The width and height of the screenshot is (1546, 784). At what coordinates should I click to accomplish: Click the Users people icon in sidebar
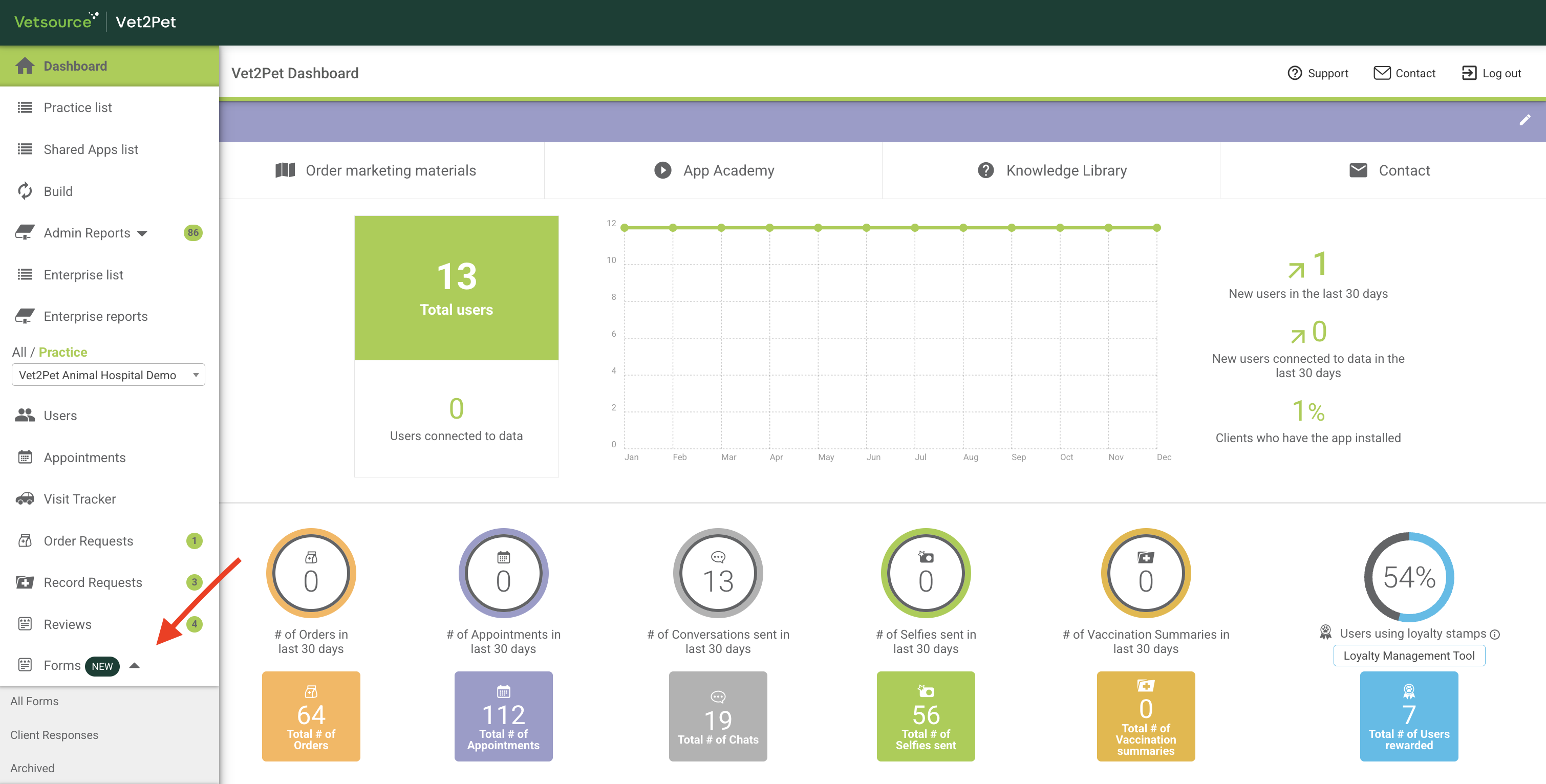[x=25, y=415]
